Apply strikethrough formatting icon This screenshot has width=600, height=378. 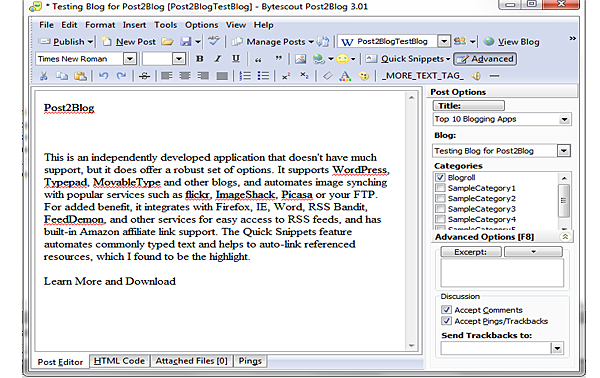tap(144, 76)
